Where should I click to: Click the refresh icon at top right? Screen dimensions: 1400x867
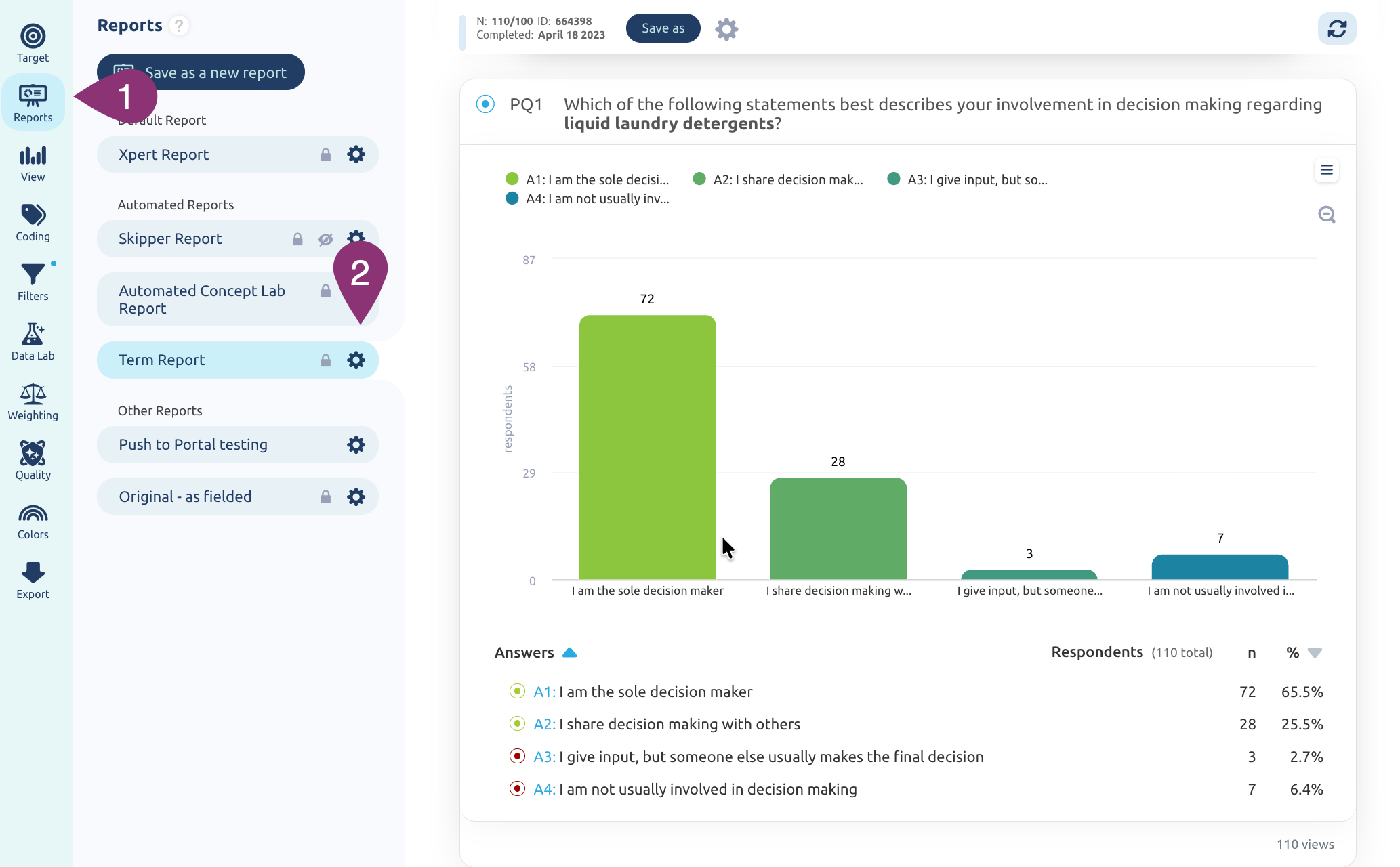tap(1336, 28)
